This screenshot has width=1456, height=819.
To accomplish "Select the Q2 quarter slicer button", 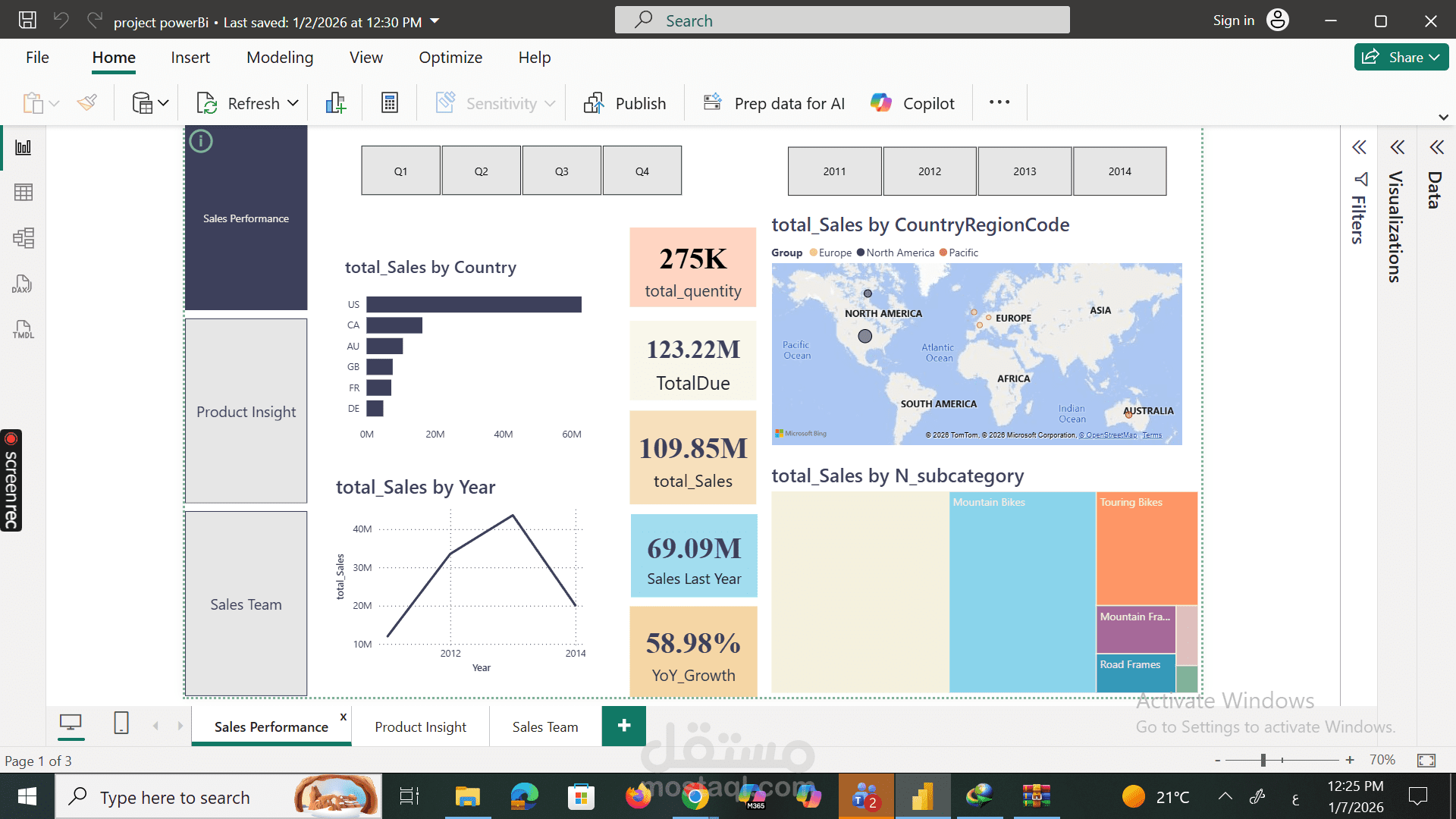I will (x=481, y=170).
